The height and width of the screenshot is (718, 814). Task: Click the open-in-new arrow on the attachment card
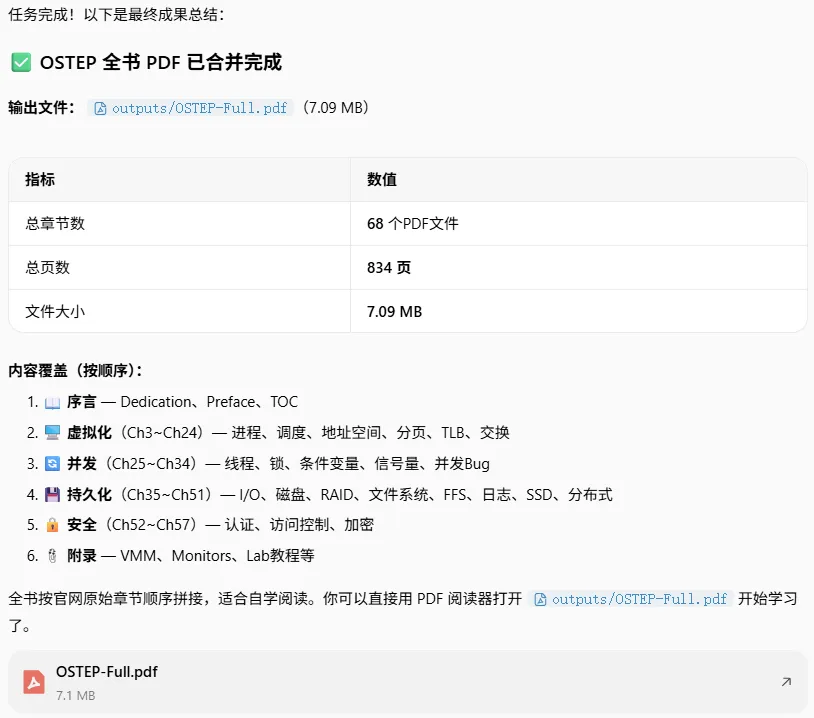click(x=786, y=682)
